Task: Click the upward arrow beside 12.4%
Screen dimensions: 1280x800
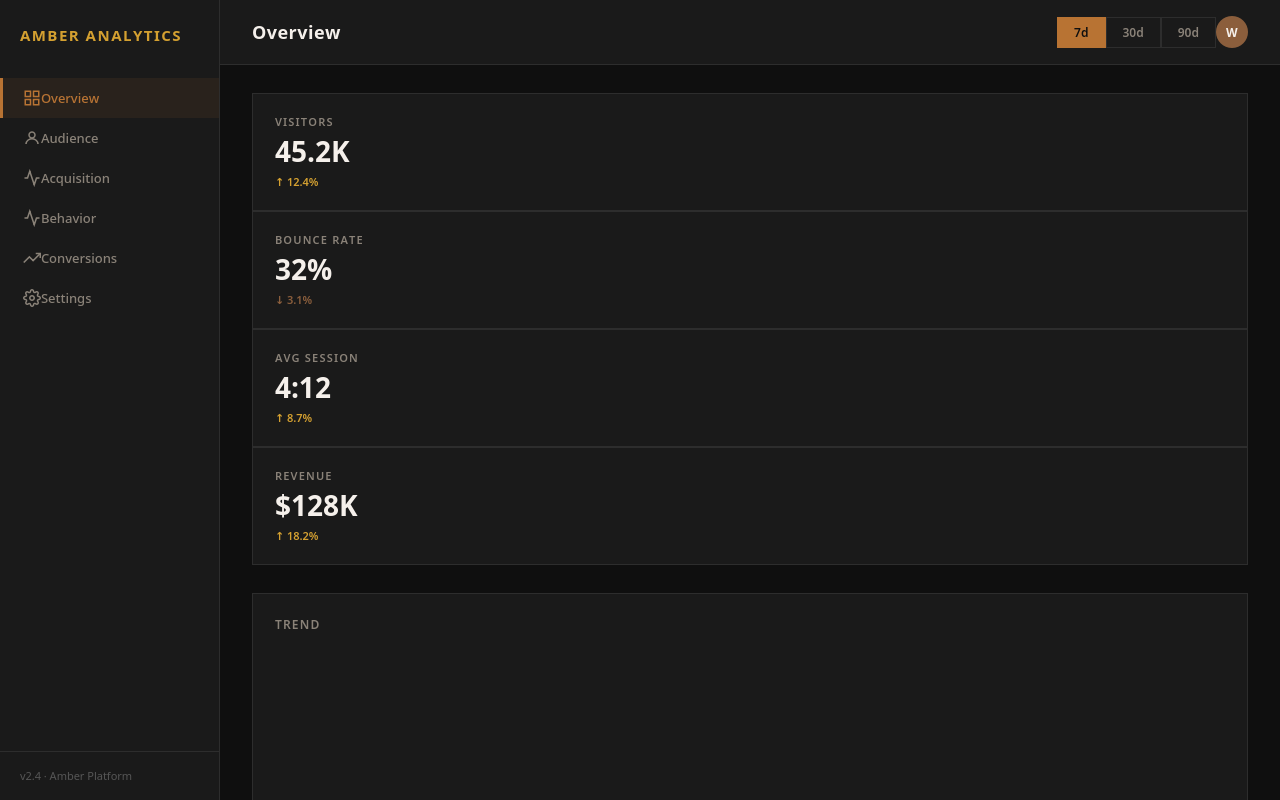Action: [279, 182]
